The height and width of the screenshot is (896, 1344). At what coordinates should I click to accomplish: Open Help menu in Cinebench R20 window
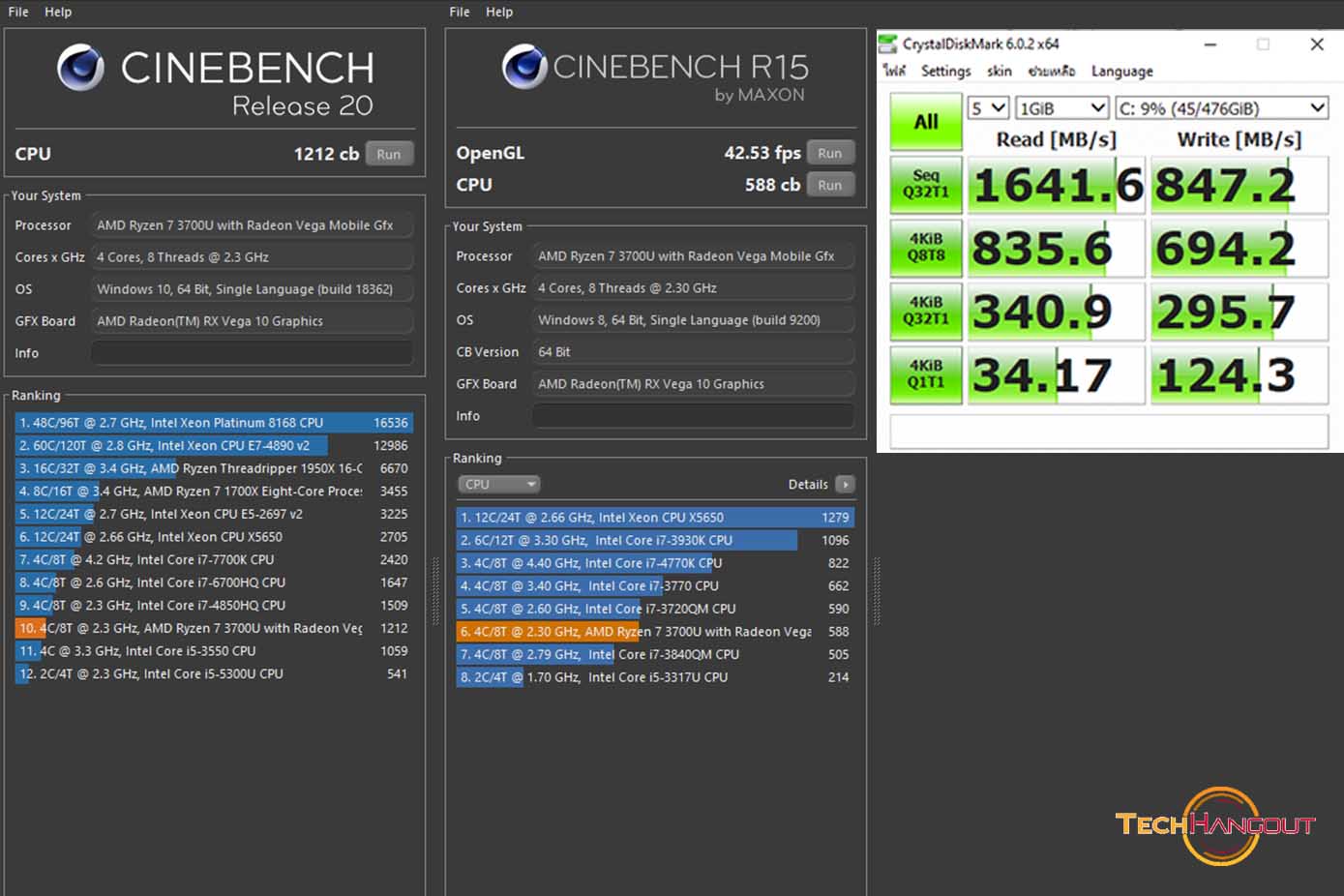(58, 12)
